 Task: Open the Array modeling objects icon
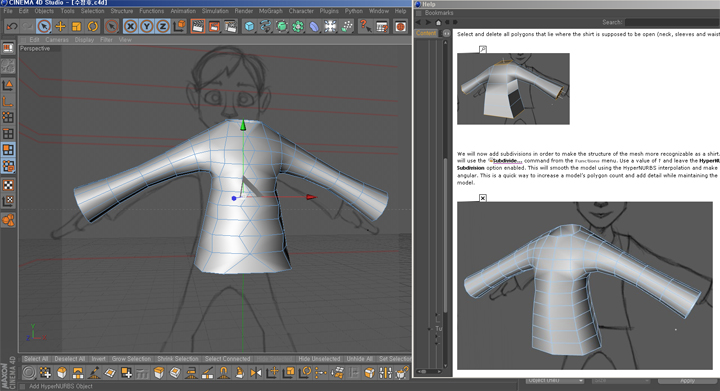(298, 26)
